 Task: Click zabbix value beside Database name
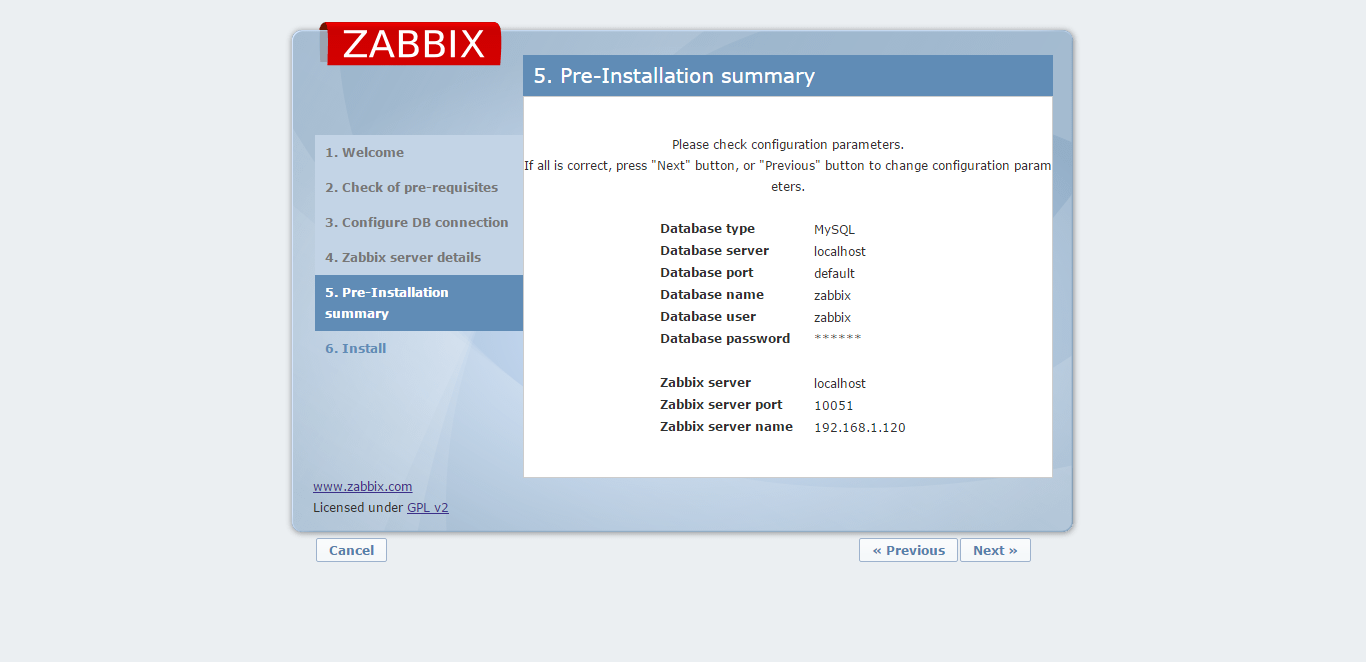[x=832, y=296]
